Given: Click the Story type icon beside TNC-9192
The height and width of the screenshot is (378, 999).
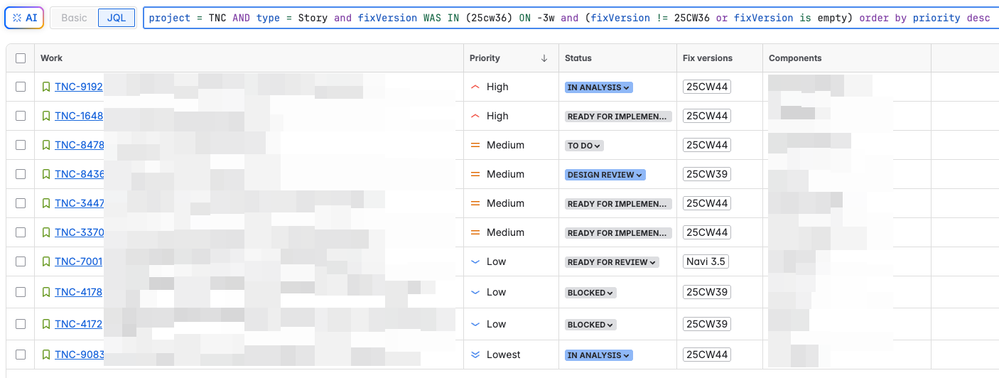Looking at the screenshot, I should coord(46,87).
